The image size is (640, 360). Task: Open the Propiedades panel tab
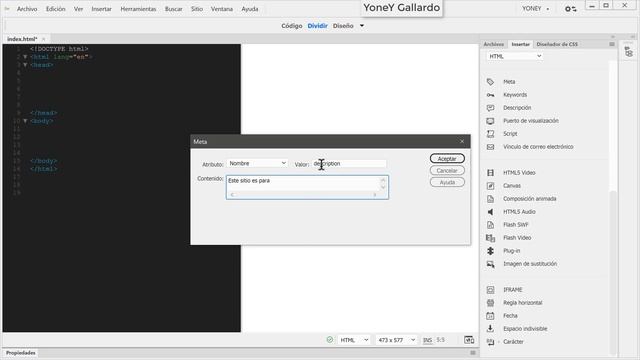point(20,353)
